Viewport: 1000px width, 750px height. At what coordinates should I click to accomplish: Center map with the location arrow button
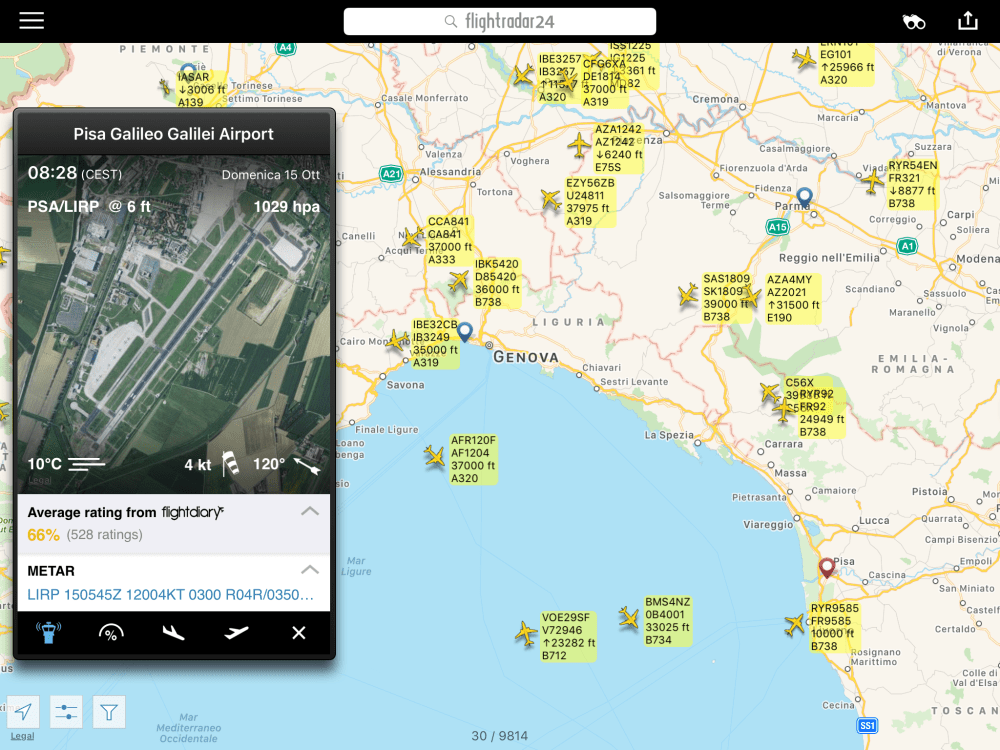pos(24,711)
